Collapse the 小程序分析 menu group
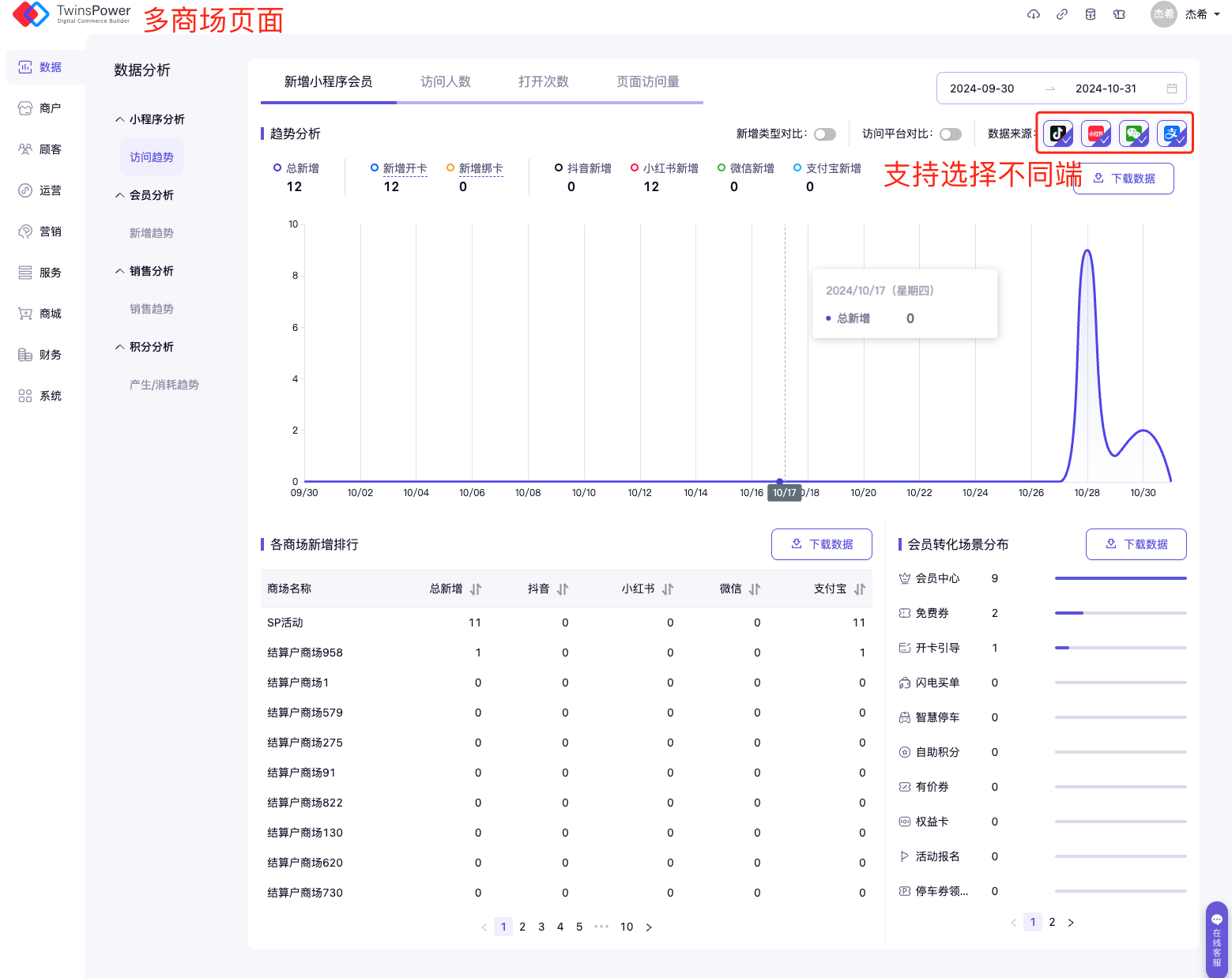1232x978 pixels. pos(120,119)
